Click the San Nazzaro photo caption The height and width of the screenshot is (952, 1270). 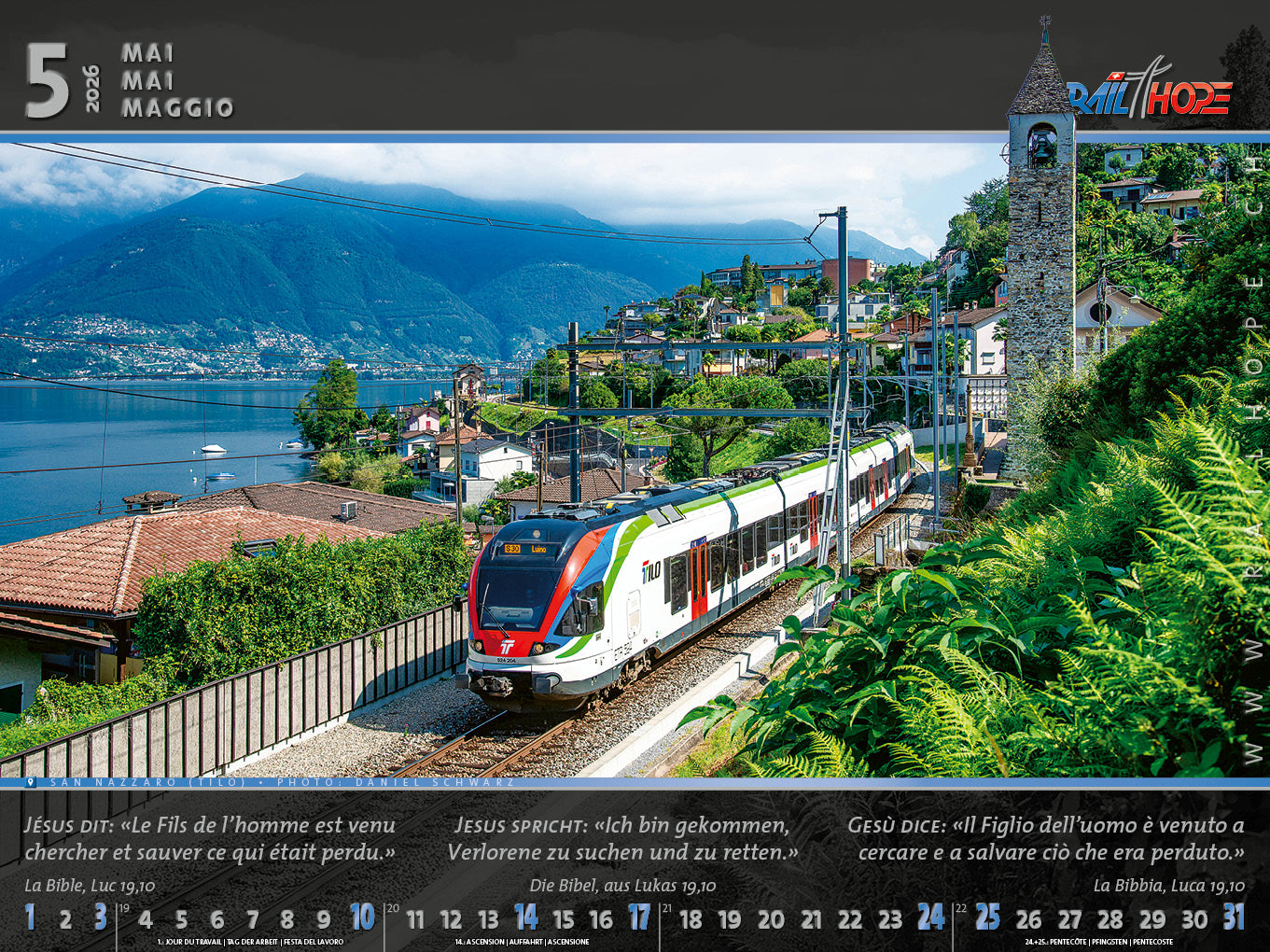pyautogui.click(x=280, y=782)
